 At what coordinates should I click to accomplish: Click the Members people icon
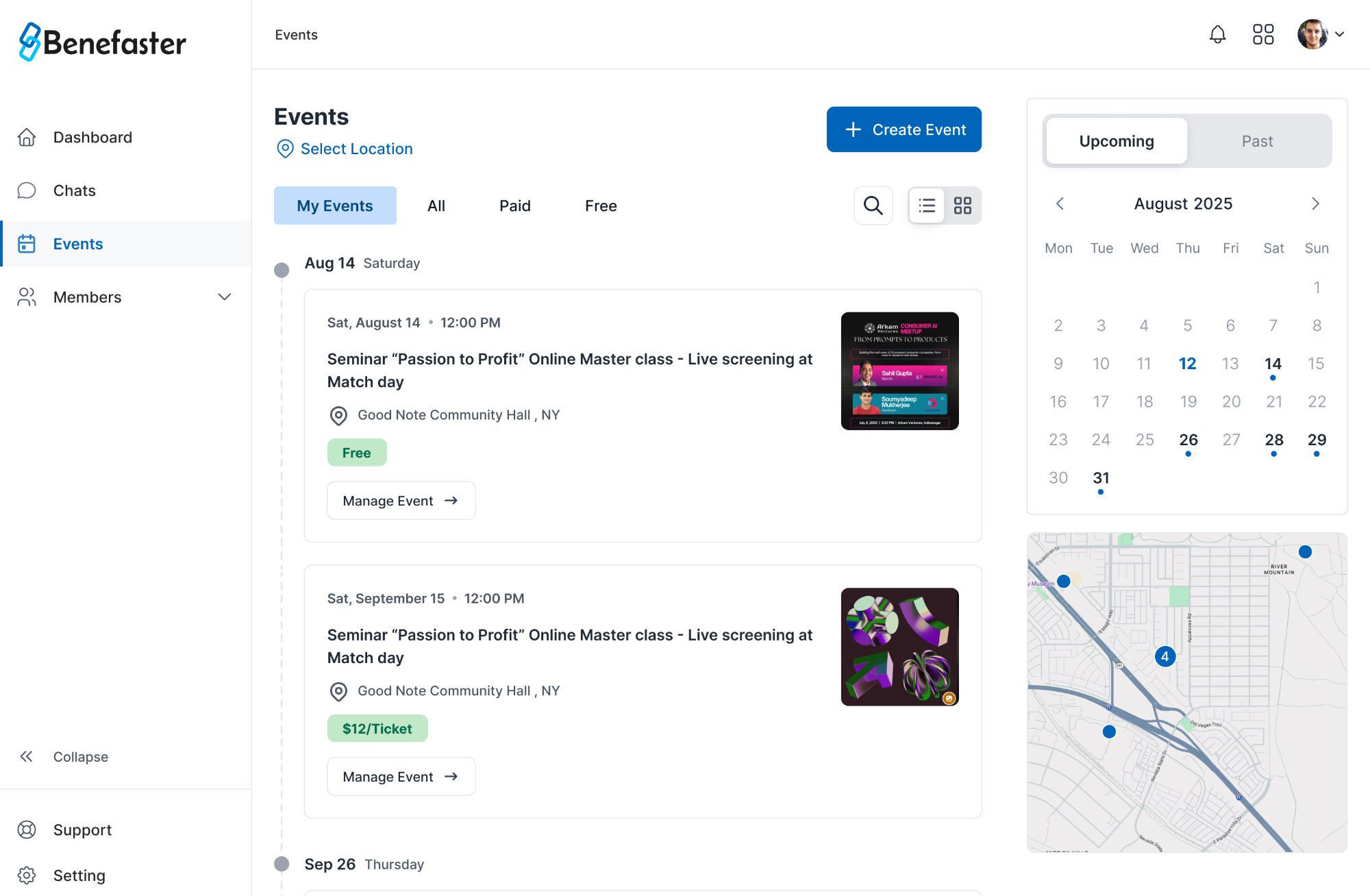[27, 297]
